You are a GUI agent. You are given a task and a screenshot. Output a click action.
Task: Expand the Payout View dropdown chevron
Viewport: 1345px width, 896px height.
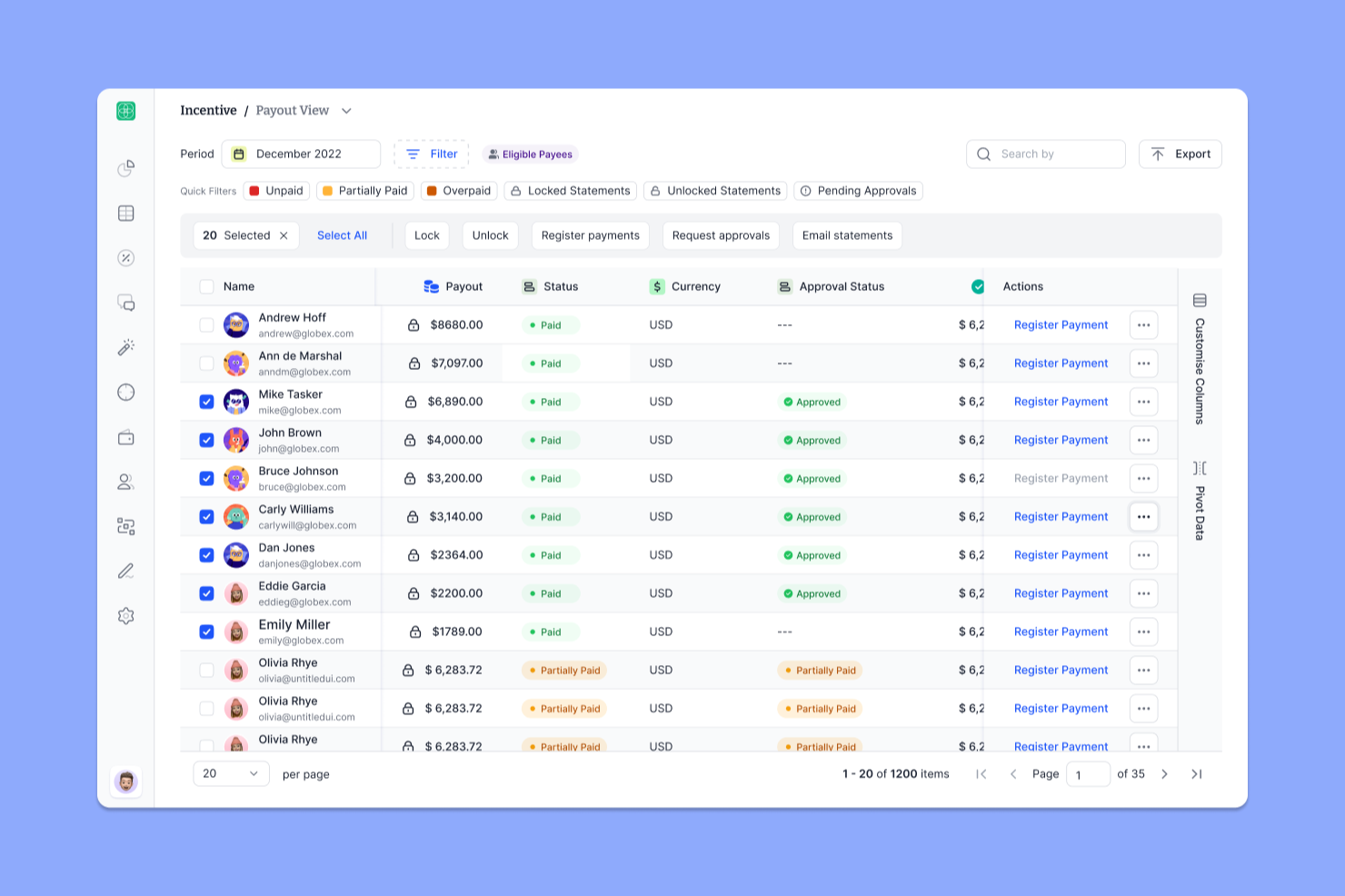[x=346, y=111]
